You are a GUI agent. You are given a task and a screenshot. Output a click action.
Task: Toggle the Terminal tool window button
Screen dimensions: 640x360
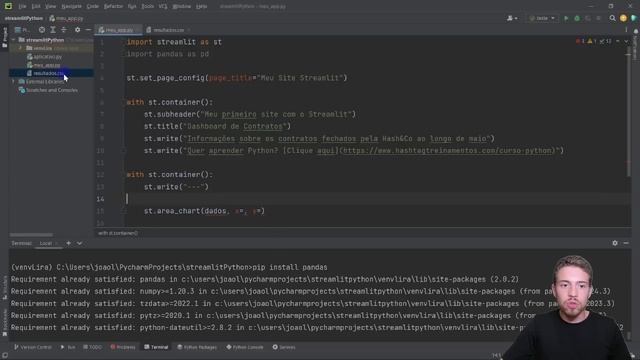156,347
